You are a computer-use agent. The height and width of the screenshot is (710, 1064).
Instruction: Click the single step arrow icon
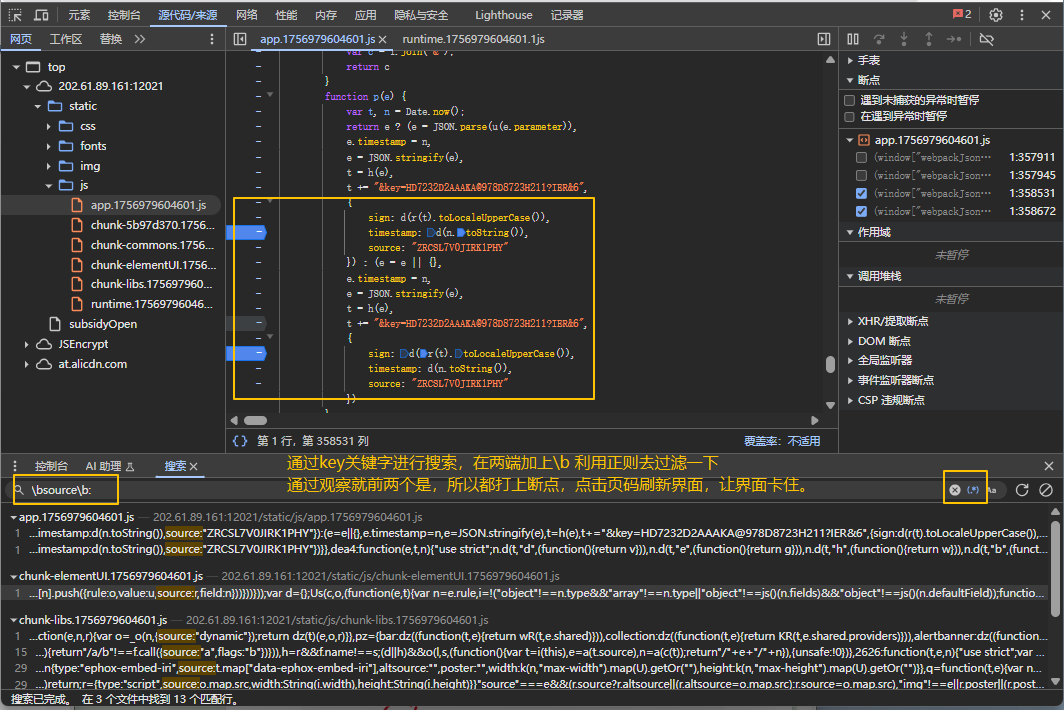coord(953,39)
